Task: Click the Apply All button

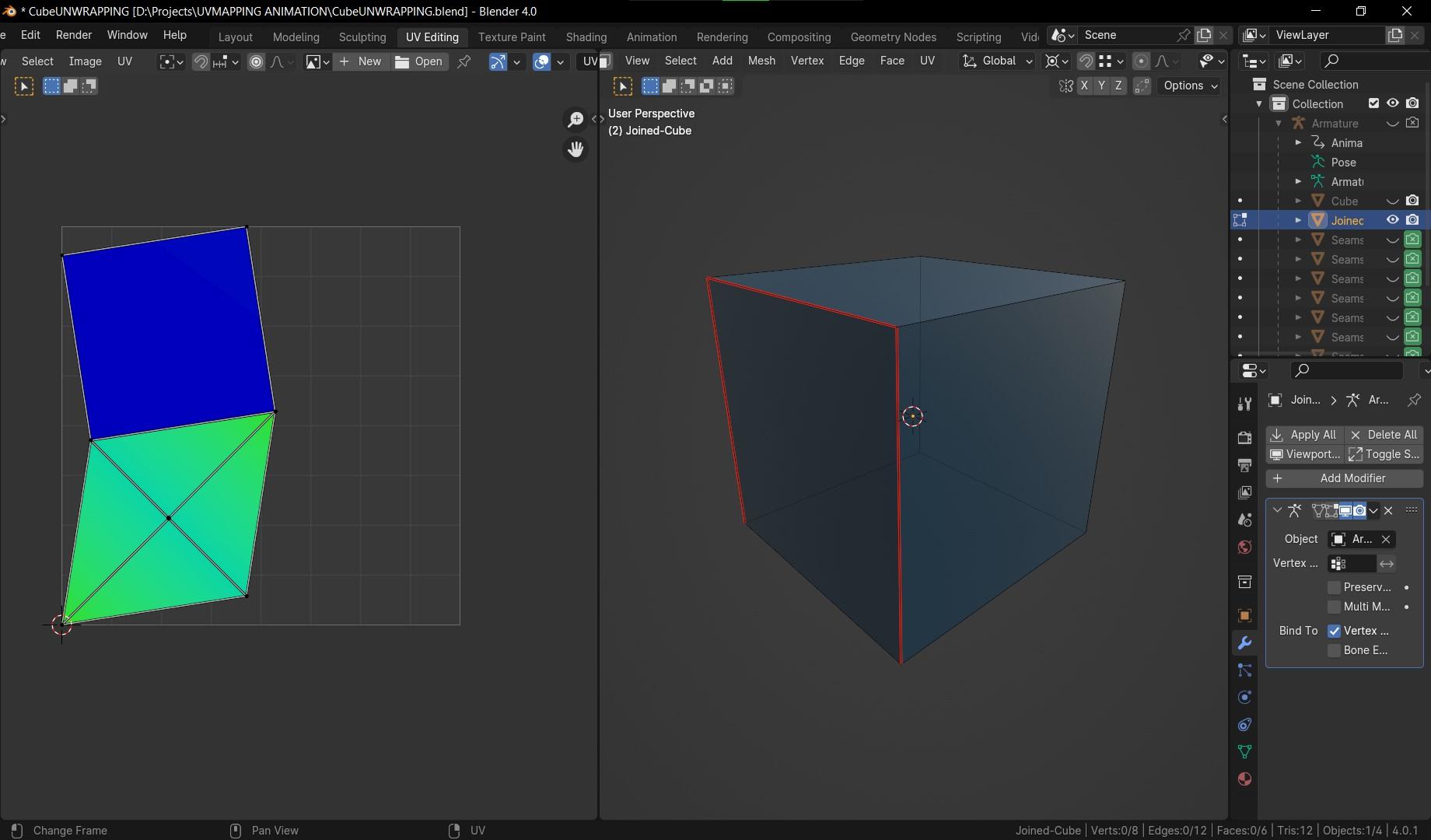Action: 1304,435
